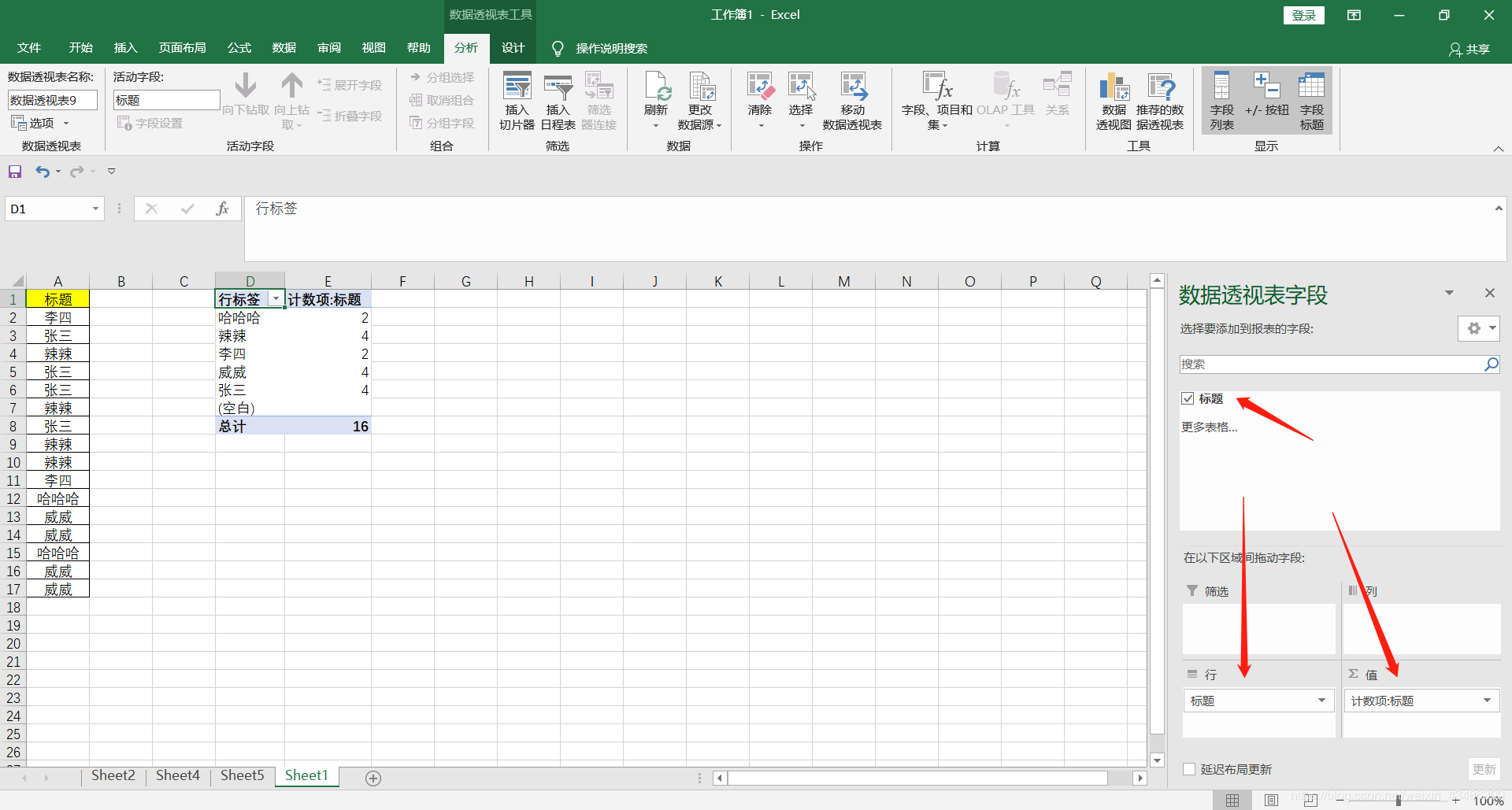Click the 登录 sign-in button
1512x810 pixels.
(x=1303, y=15)
